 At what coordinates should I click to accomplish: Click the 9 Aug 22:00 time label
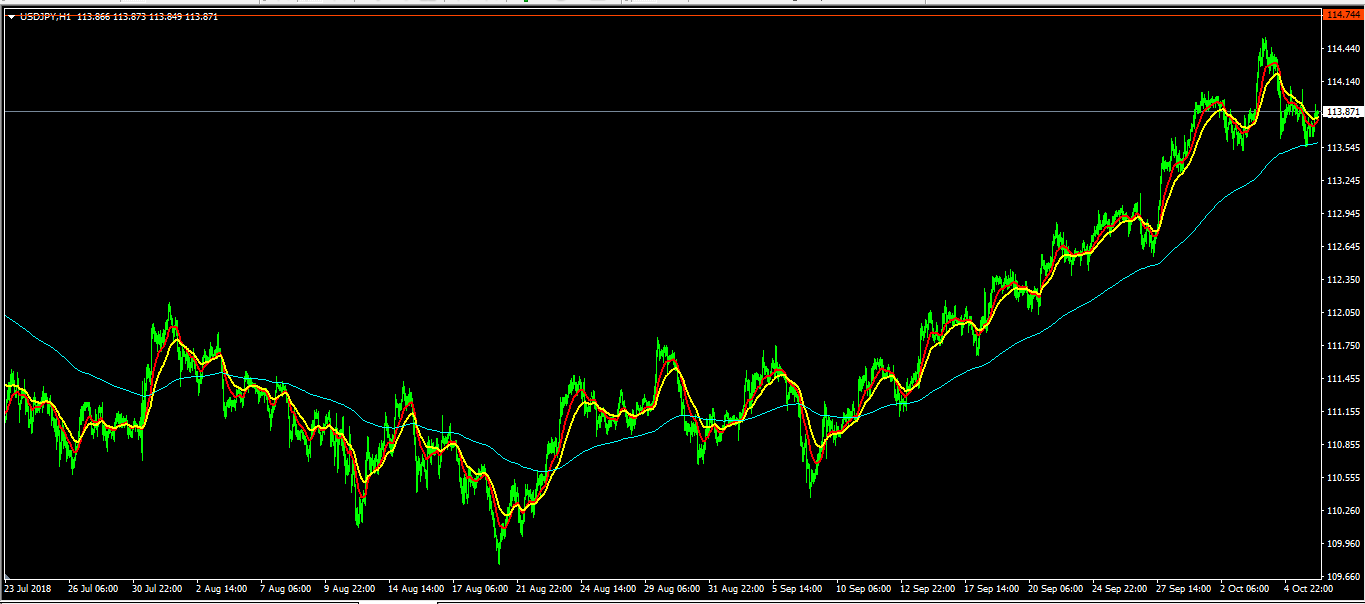(x=348, y=589)
